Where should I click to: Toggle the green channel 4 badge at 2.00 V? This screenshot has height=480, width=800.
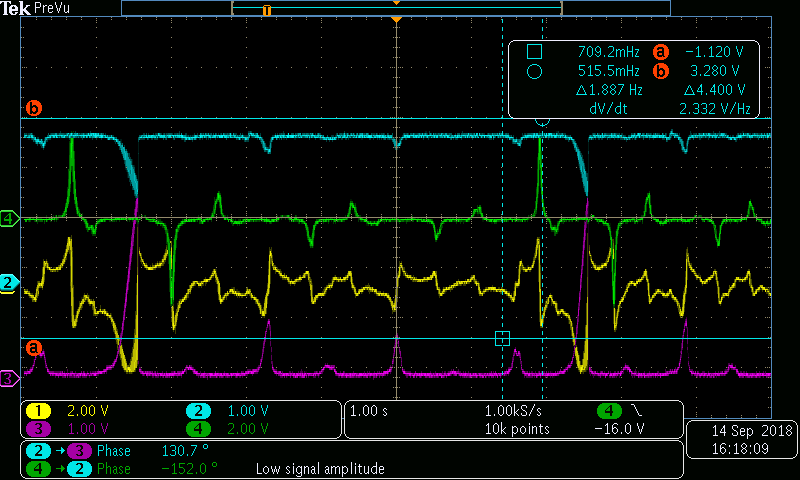(x=198, y=429)
